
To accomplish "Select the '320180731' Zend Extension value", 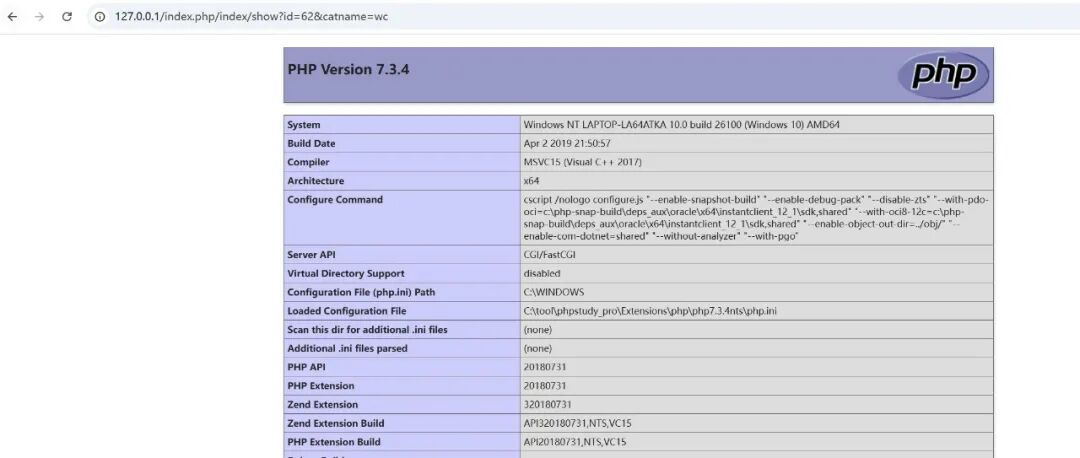I will coord(548,404).
